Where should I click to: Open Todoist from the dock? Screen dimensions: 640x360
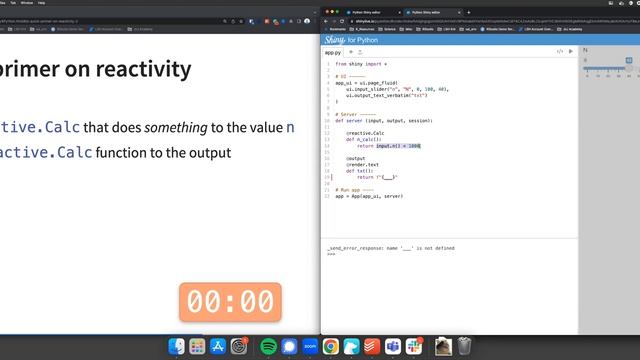pyautogui.click(x=372, y=347)
